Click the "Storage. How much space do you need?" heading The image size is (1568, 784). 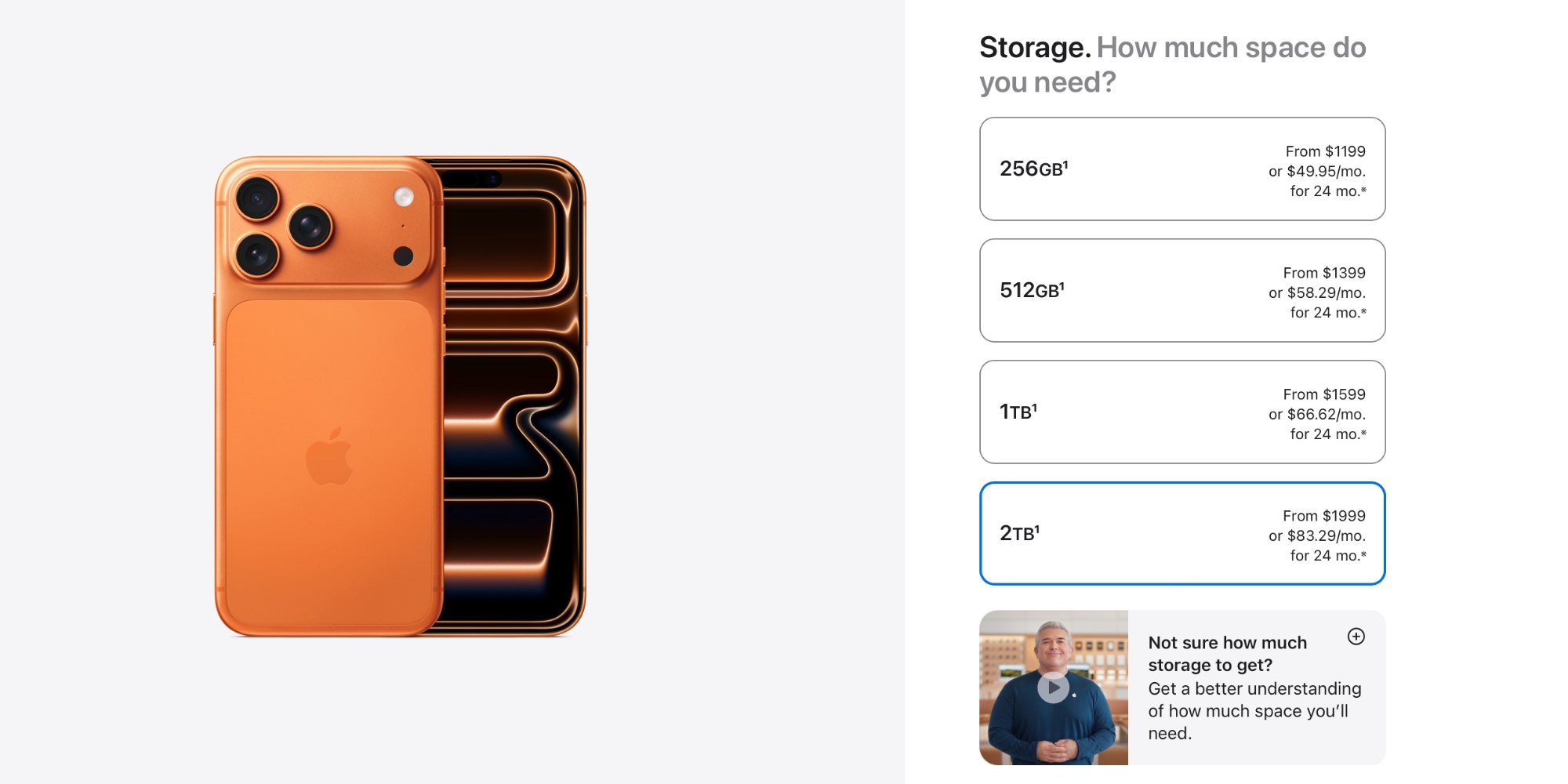point(1173,64)
